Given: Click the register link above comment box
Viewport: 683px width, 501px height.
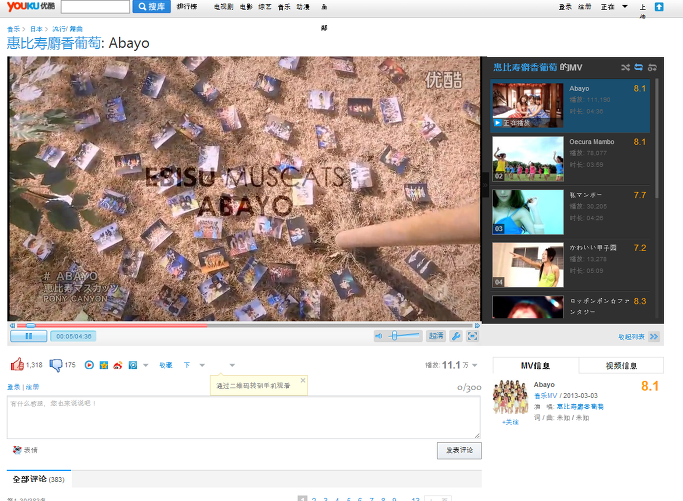Looking at the screenshot, I should (x=32, y=387).
